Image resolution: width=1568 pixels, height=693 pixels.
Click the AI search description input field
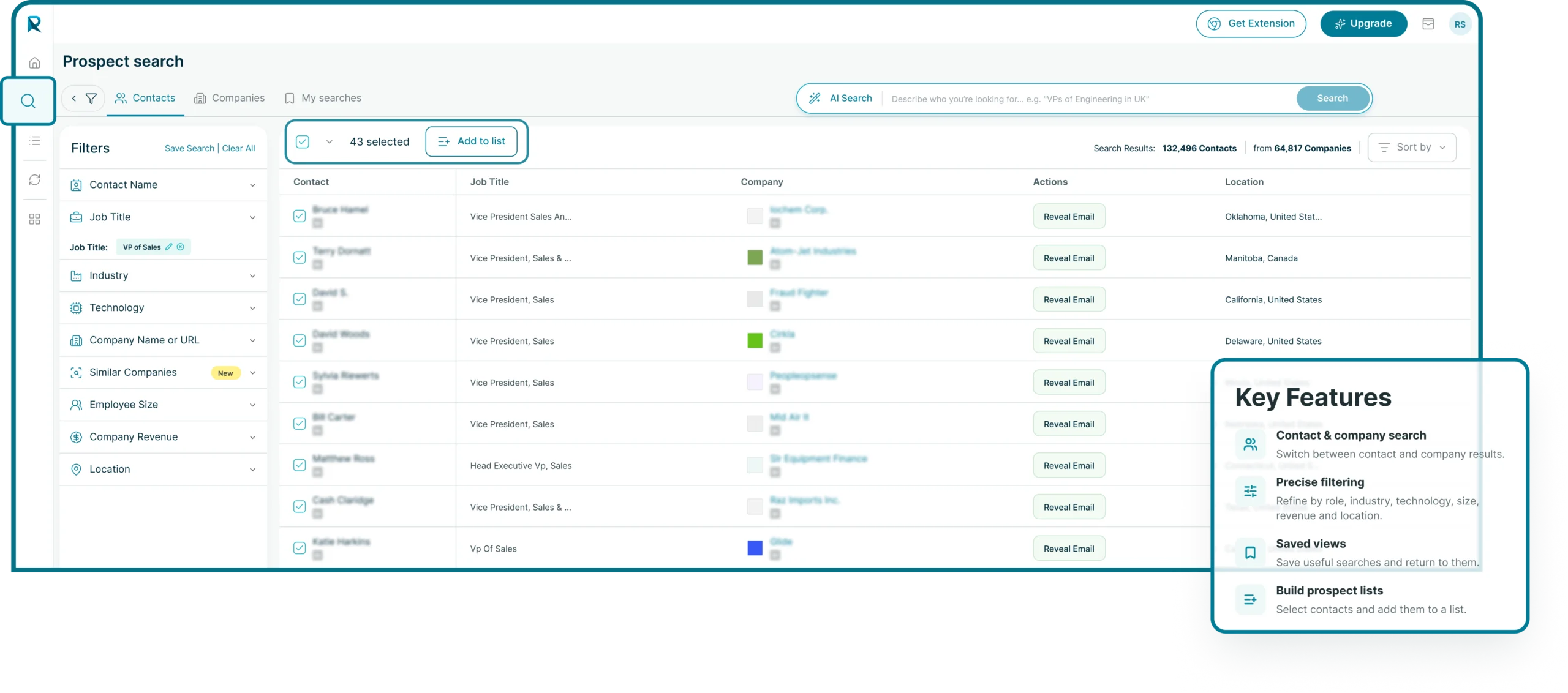click(1089, 99)
